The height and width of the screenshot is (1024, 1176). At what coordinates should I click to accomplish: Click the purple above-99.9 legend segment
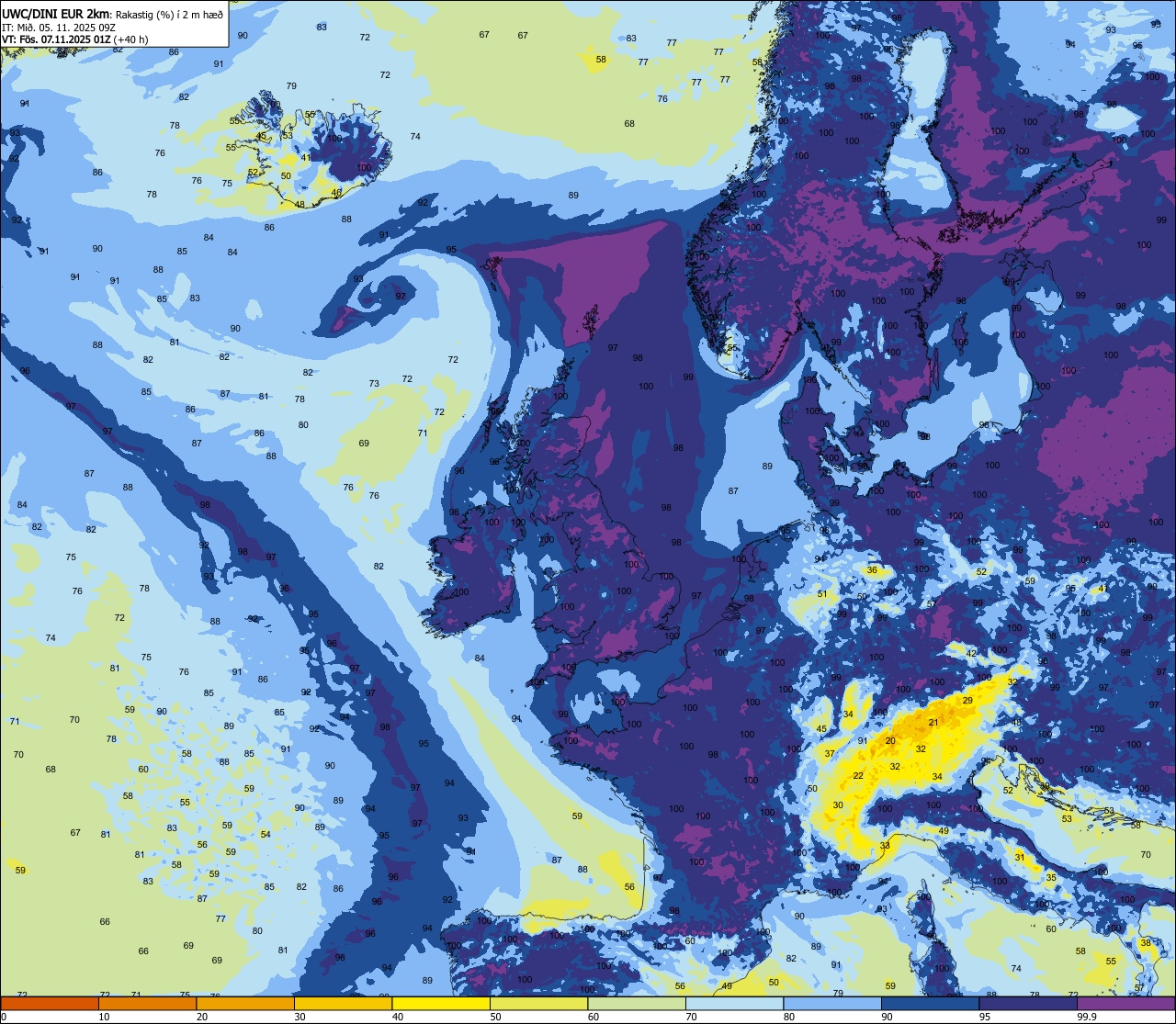point(1125,1003)
